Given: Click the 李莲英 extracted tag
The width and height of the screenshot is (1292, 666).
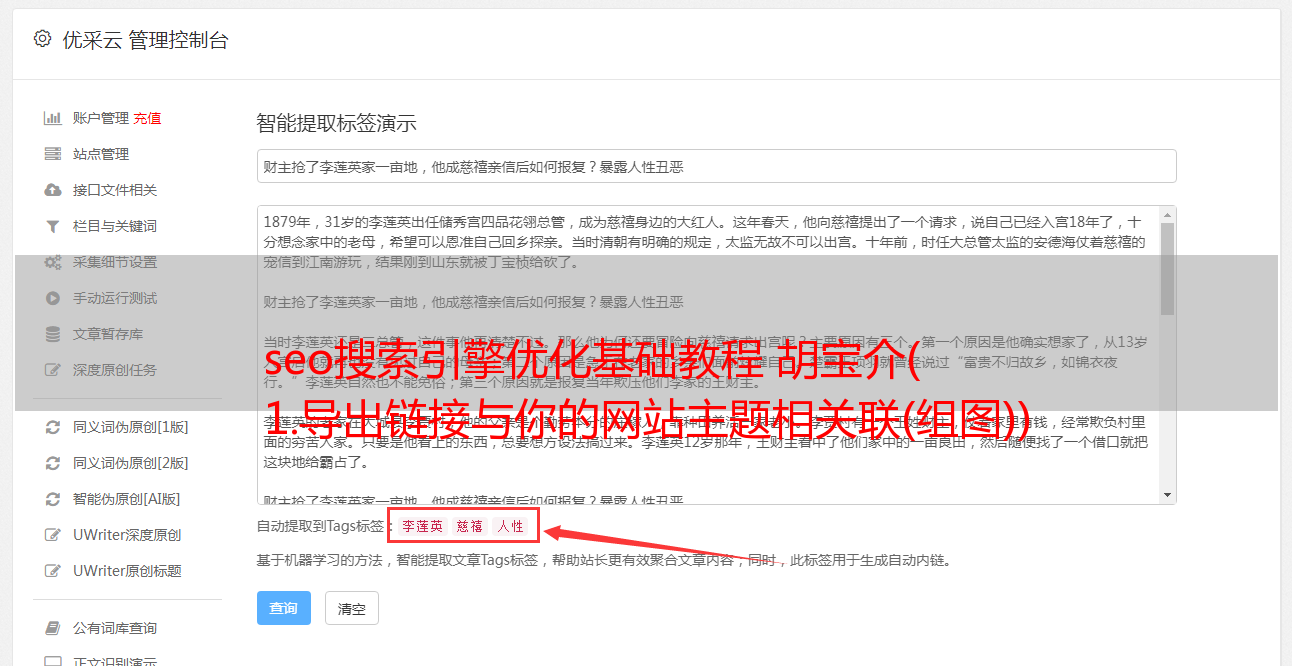Looking at the screenshot, I should tap(423, 526).
